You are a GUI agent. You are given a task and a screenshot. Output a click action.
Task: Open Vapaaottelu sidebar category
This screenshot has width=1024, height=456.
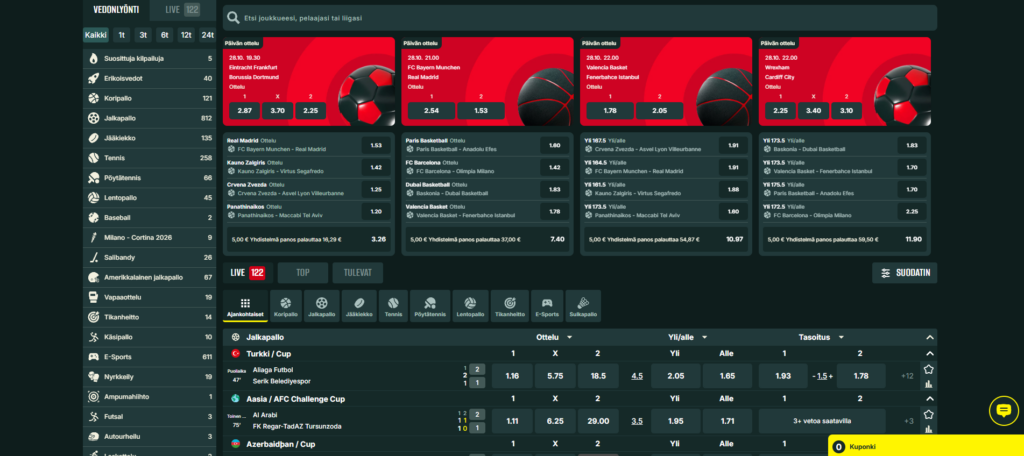pos(150,297)
